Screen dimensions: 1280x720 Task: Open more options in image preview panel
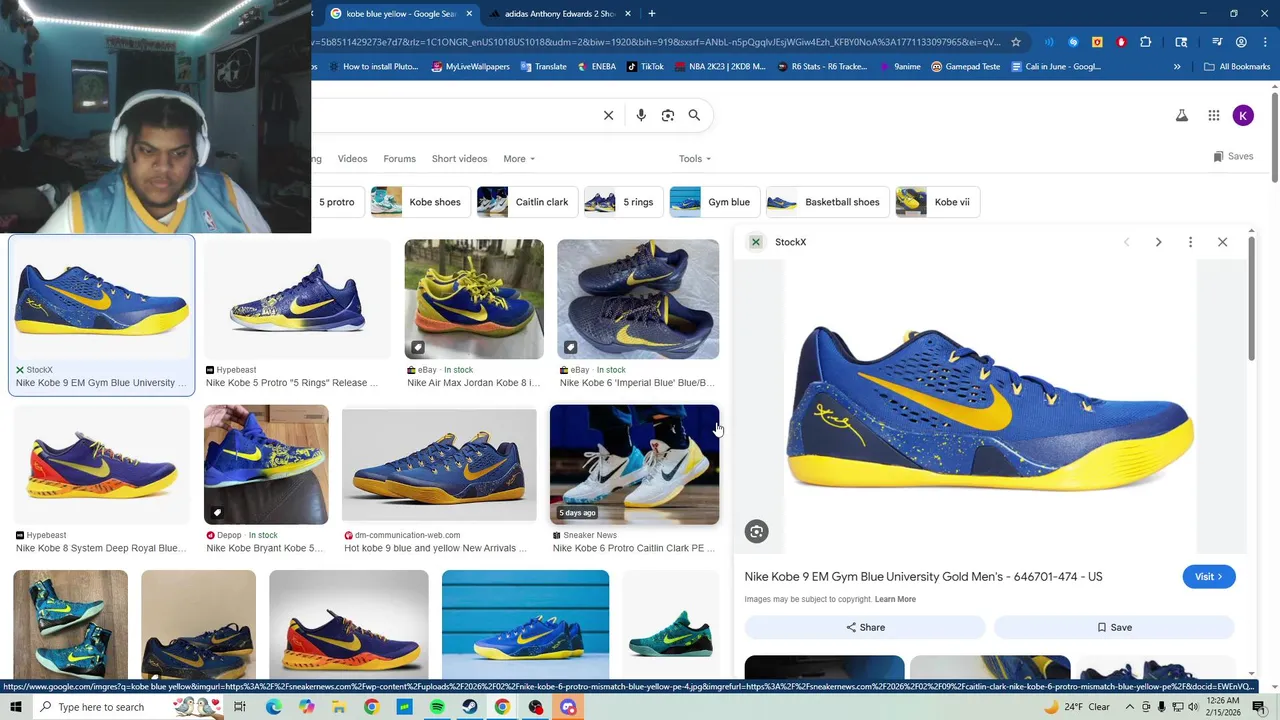[x=1190, y=242]
